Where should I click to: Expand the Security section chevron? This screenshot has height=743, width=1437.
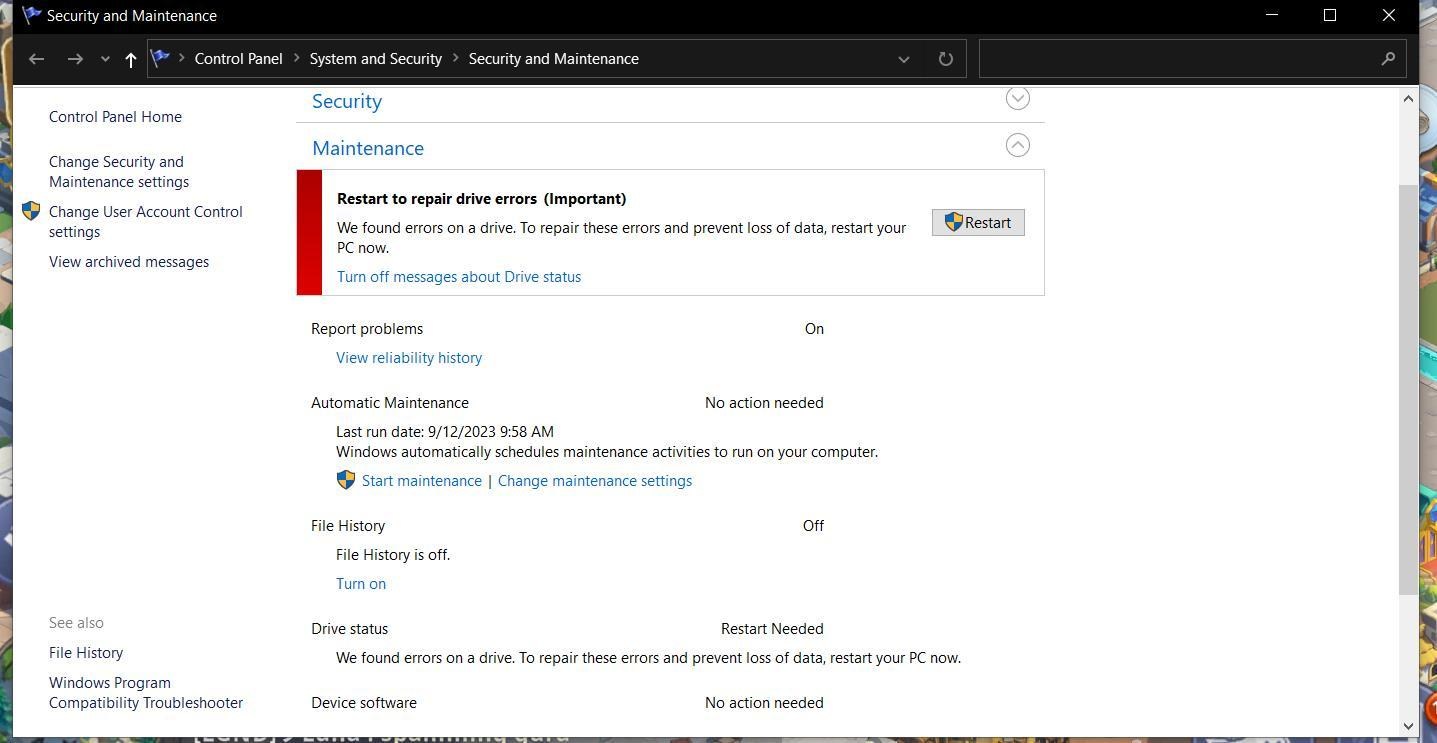click(x=1017, y=98)
